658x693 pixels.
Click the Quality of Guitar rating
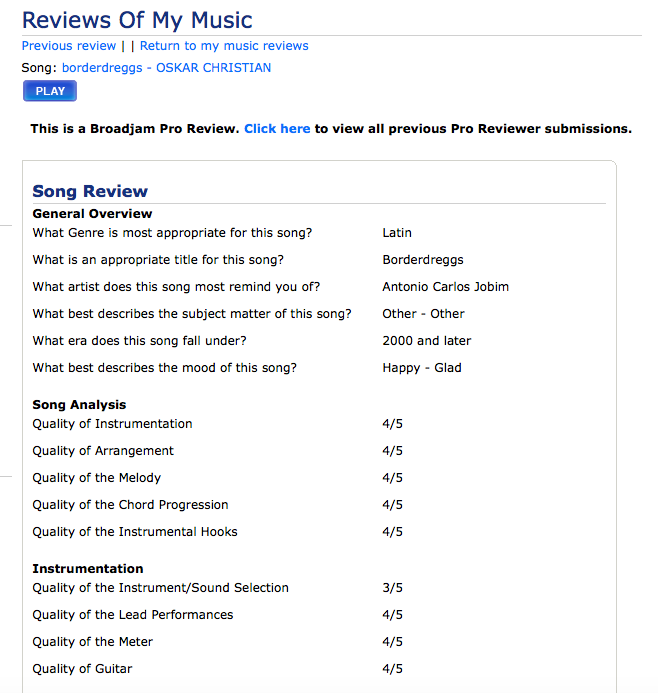393,669
